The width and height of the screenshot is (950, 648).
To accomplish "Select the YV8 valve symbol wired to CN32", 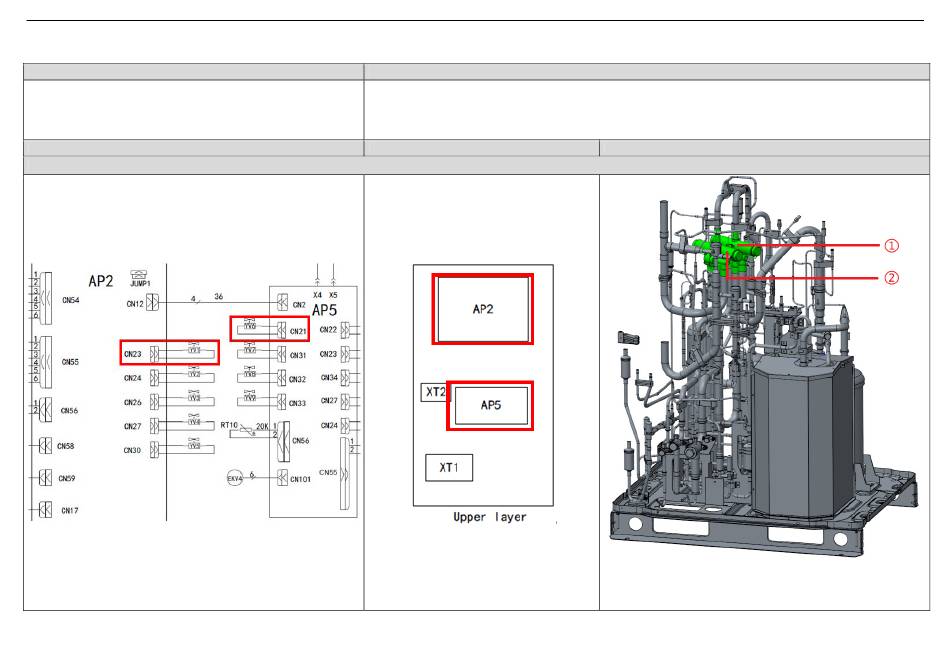I will pos(250,372).
